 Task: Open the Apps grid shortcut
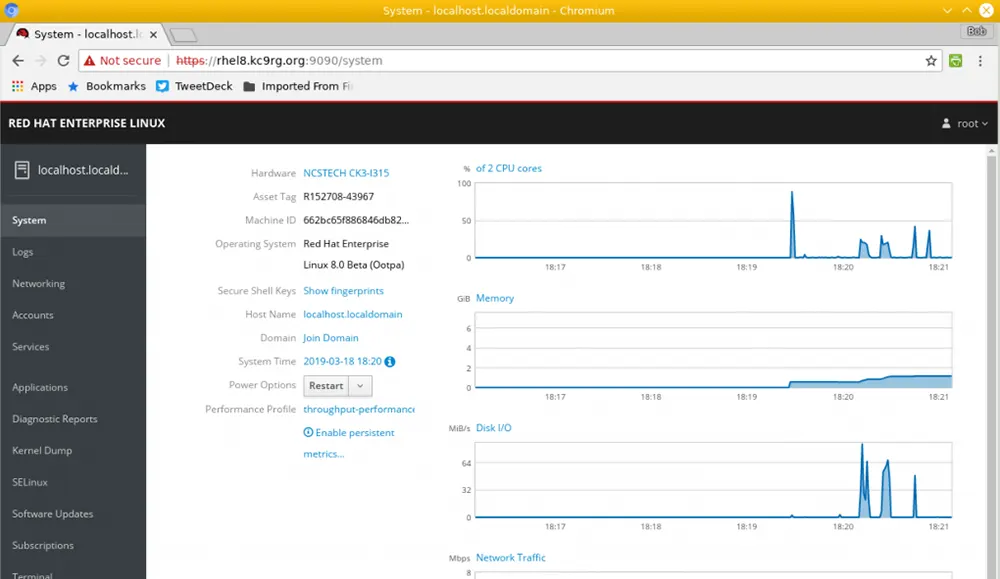click(x=34, y=86)
